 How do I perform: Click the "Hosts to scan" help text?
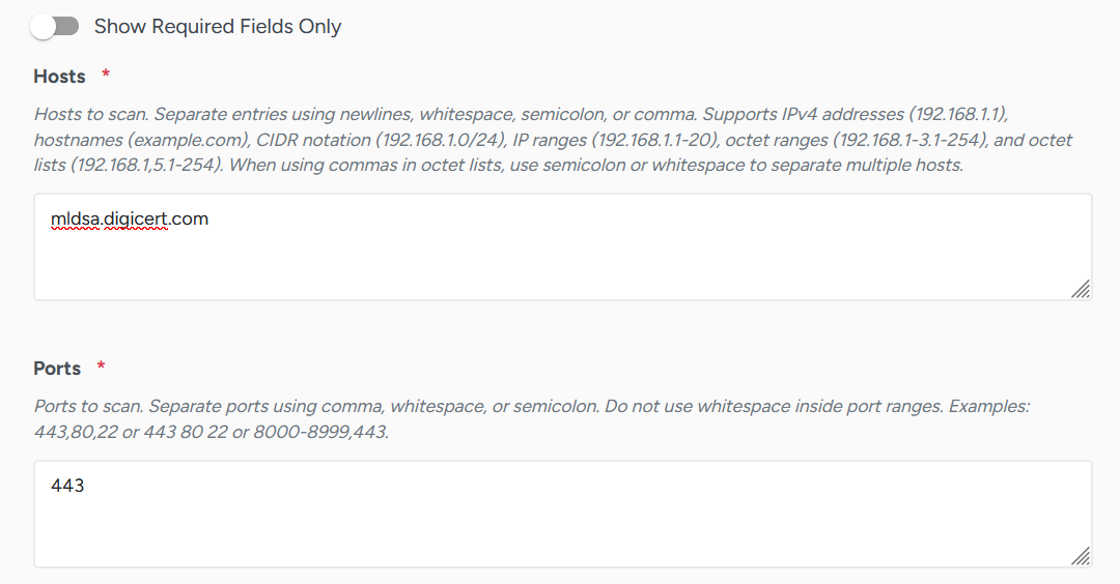pos(91,114)
